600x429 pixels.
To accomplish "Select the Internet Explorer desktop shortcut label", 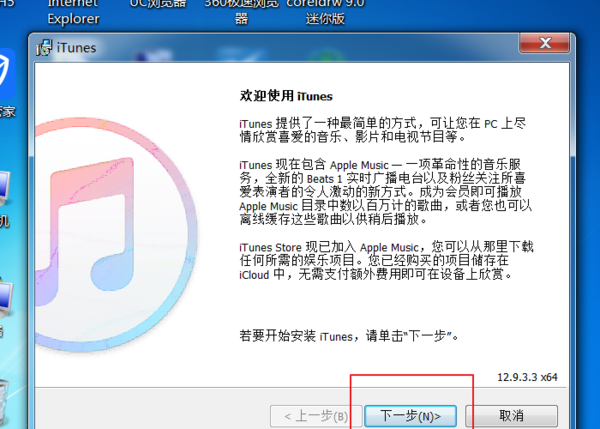I will tap(73, 11).
